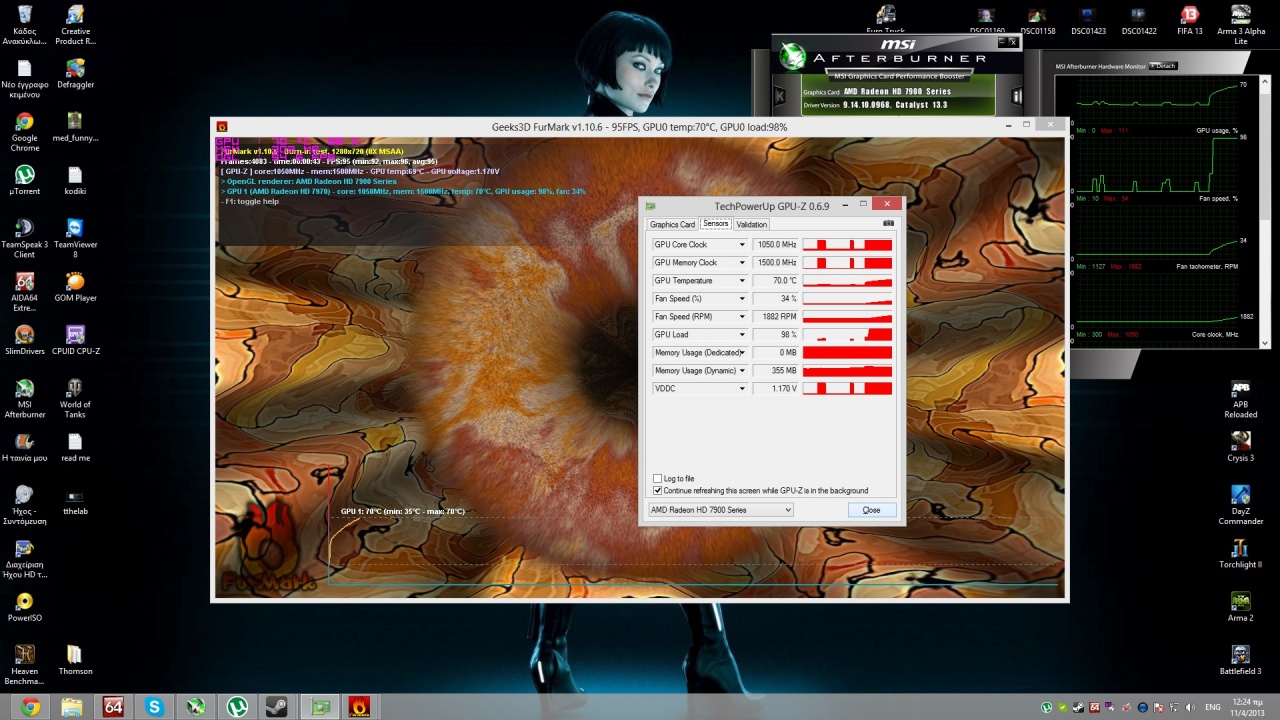Open File Explorer from the taskbar
Screen dimensions: 1280x720
click(72, 706)
